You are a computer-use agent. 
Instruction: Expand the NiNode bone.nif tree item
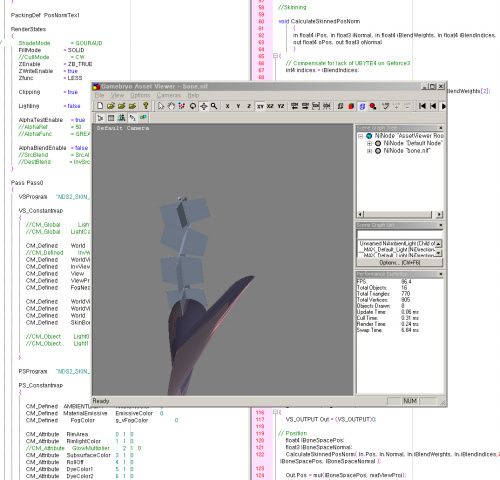(369, 151)
